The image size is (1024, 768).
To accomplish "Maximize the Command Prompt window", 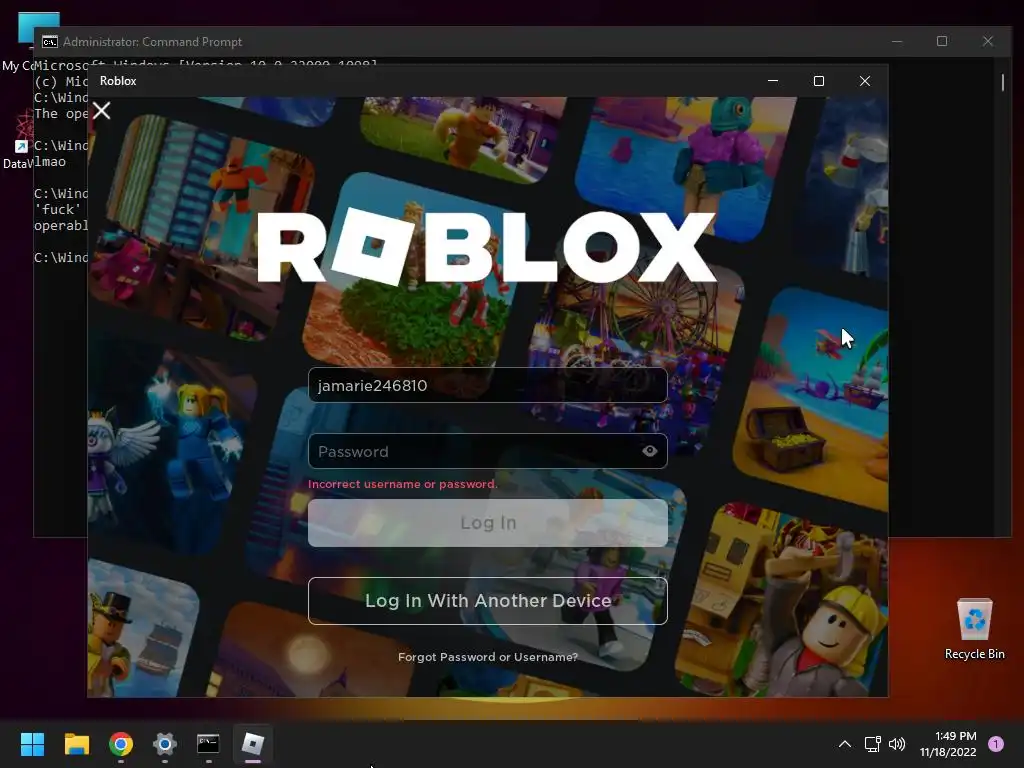I will point(942,41).
